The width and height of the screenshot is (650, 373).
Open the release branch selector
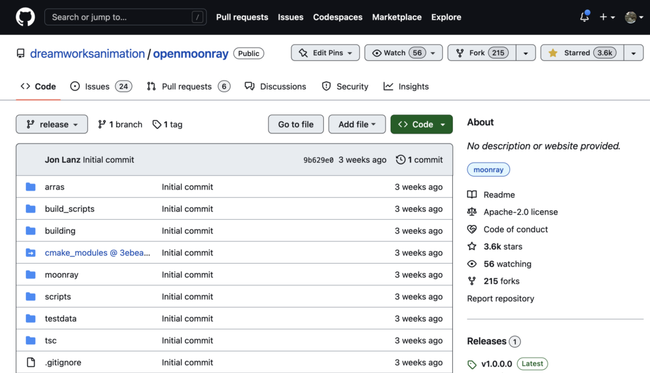(x=52, y=124)
